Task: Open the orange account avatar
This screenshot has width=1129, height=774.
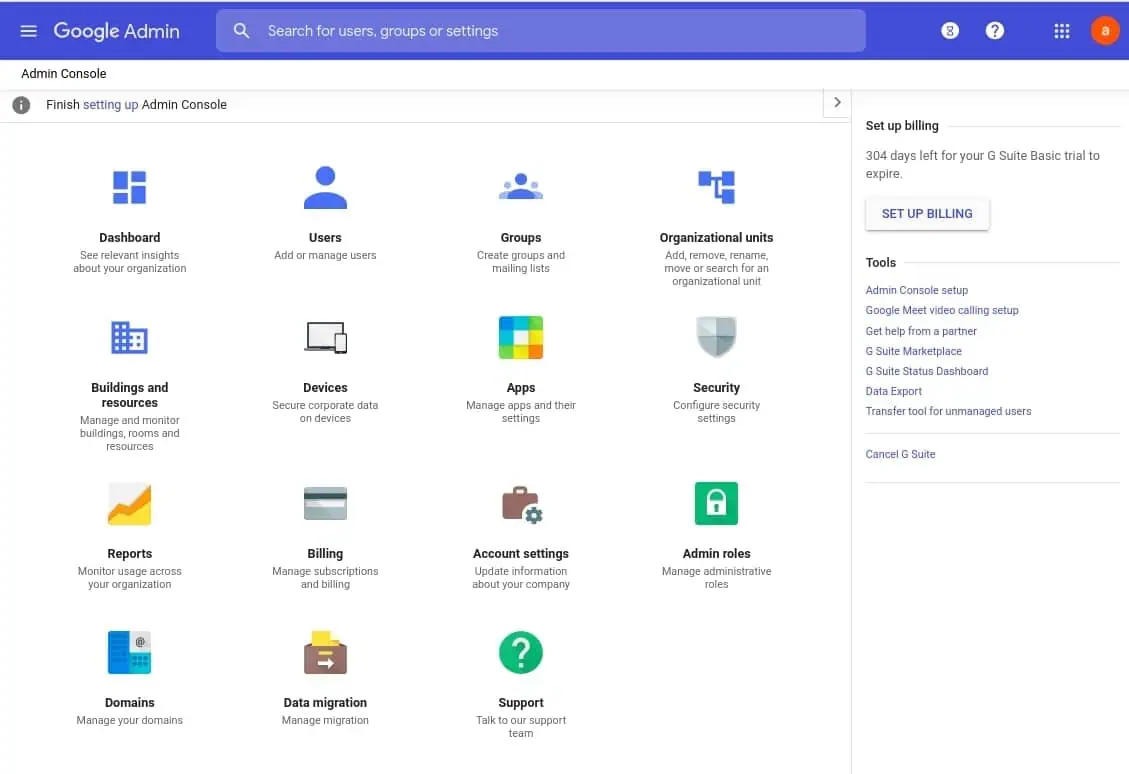Action: 1105,31
